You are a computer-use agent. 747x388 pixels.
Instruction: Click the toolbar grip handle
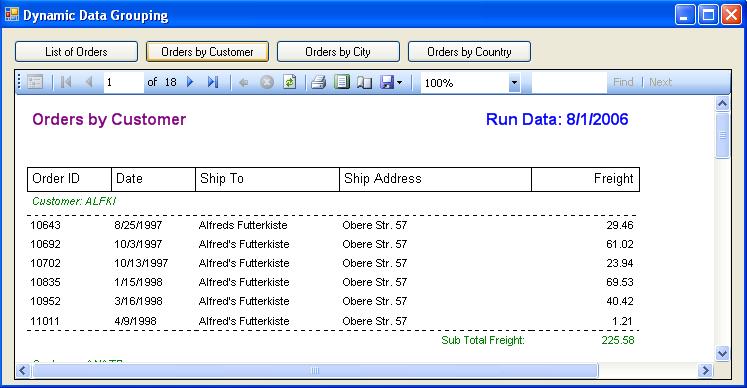20,82
